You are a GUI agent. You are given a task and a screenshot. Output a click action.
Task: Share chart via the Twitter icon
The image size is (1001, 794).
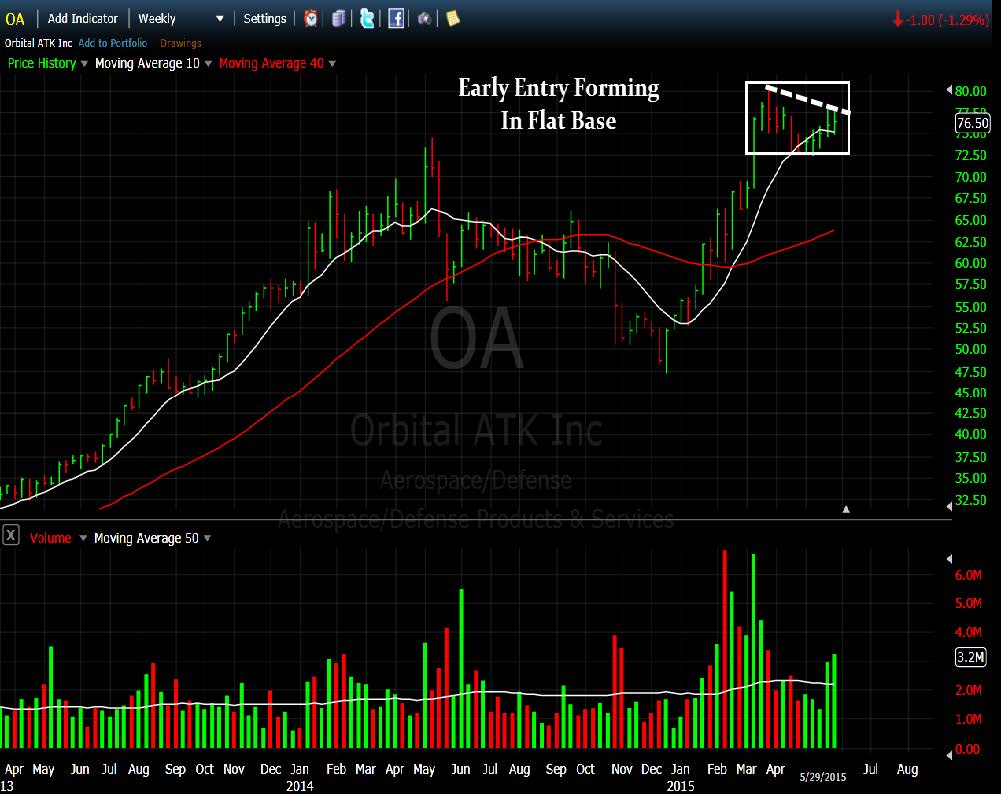[x=367, y=19]
